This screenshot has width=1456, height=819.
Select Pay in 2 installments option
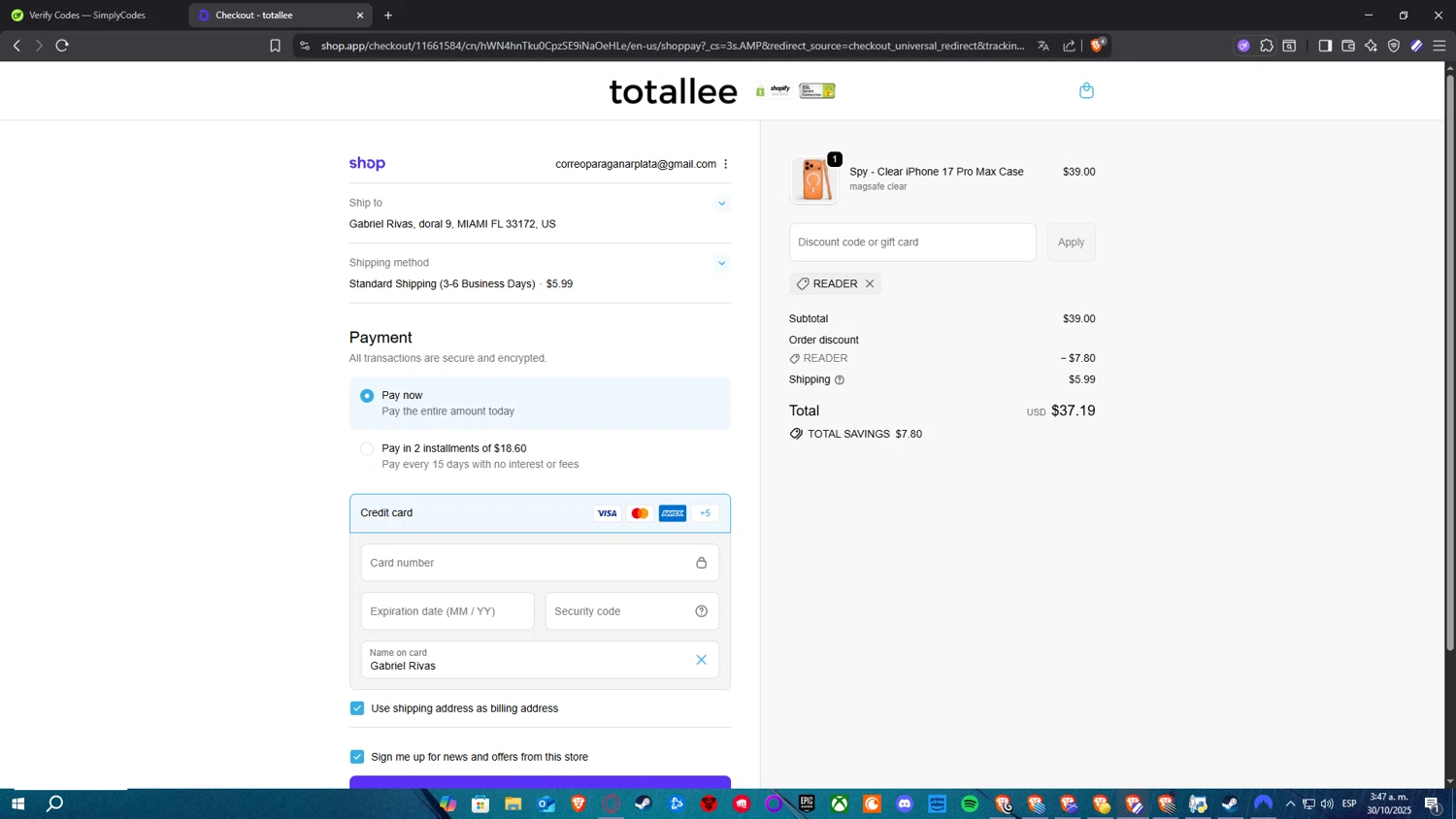click(540, 456)
